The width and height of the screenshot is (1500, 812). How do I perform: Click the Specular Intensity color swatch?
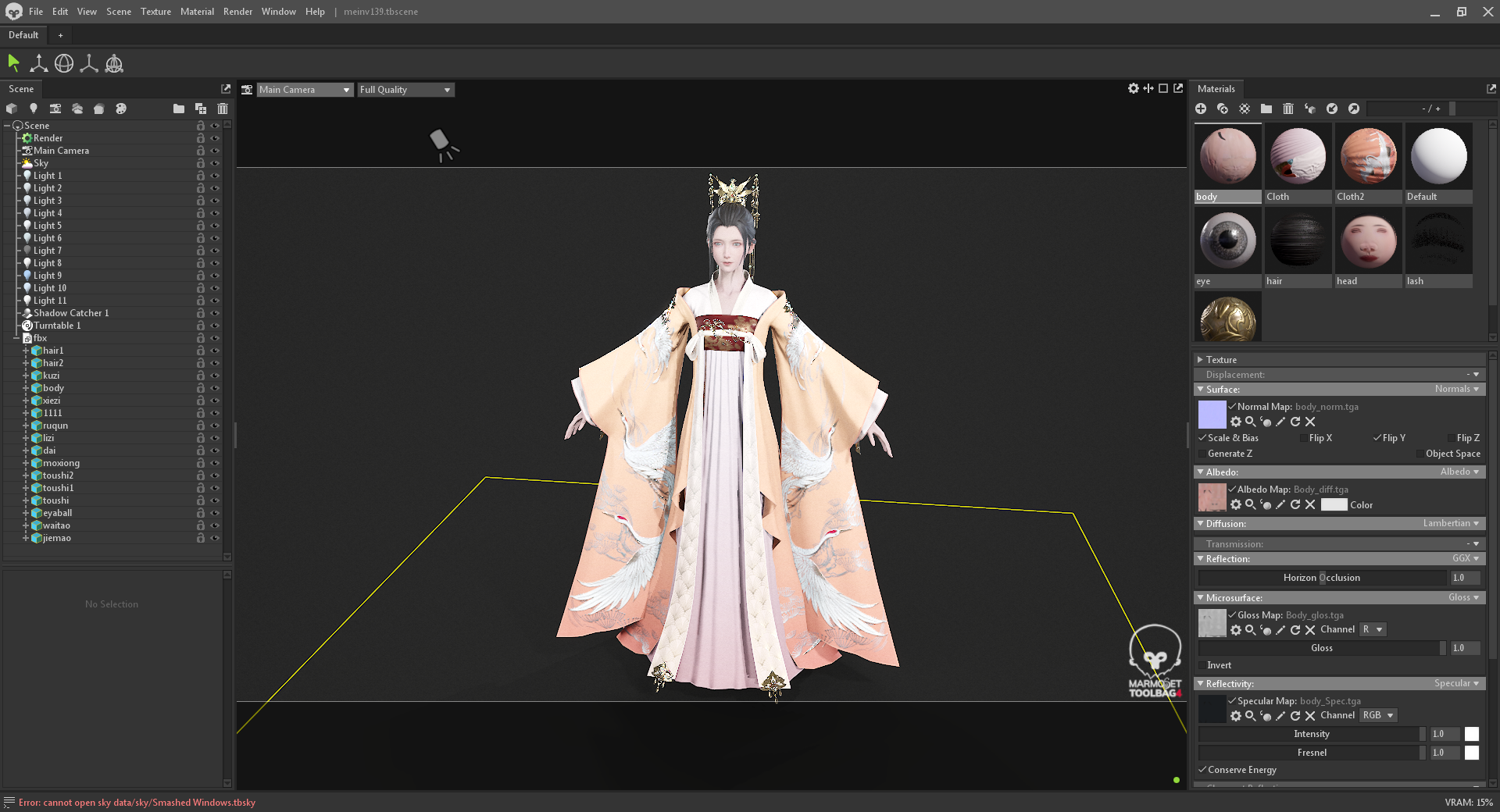pyautogui.click(x=1472, y=734)
